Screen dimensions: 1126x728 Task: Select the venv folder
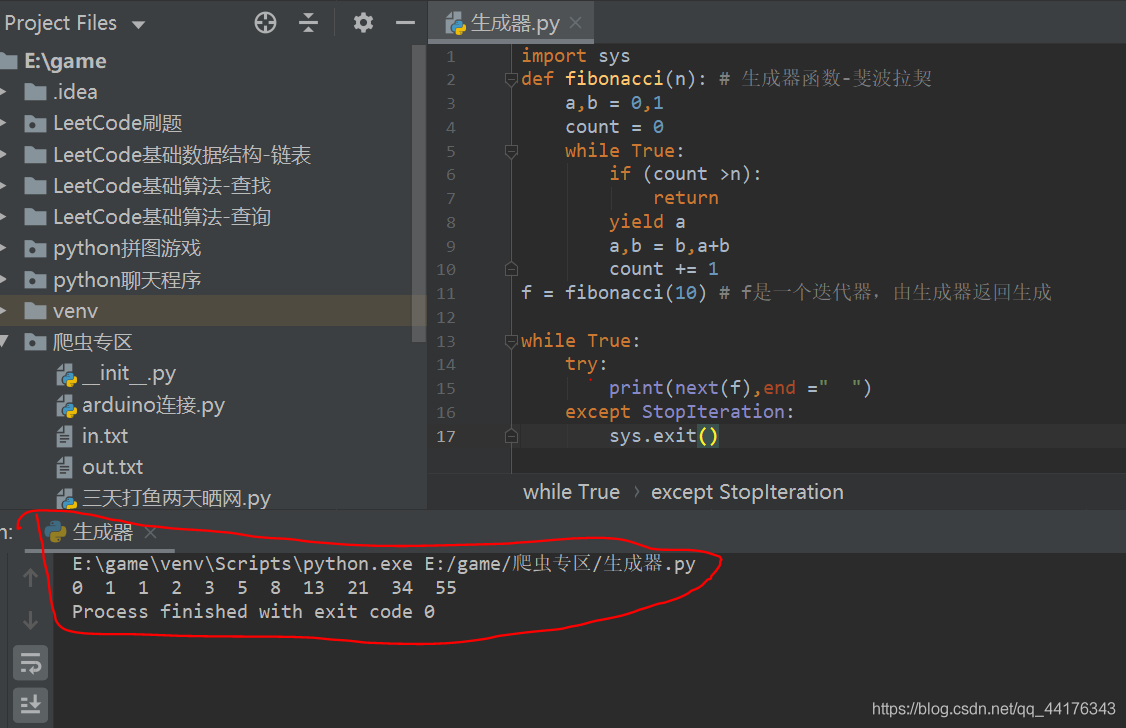(x=75, y=311)
